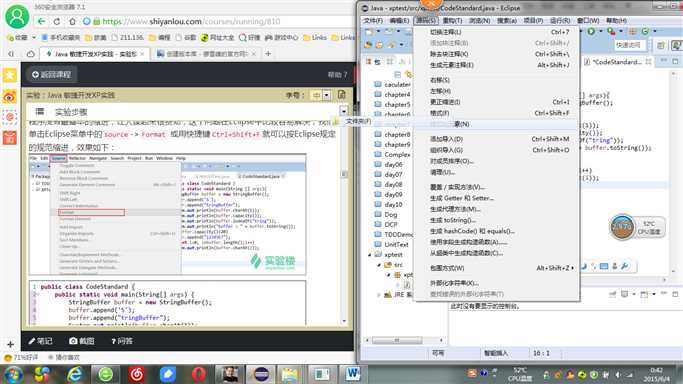This screenshot has width=683, height=384.
Task: Expand the JRE system library node
Action: pyautogui.click(x=379, y=295)
